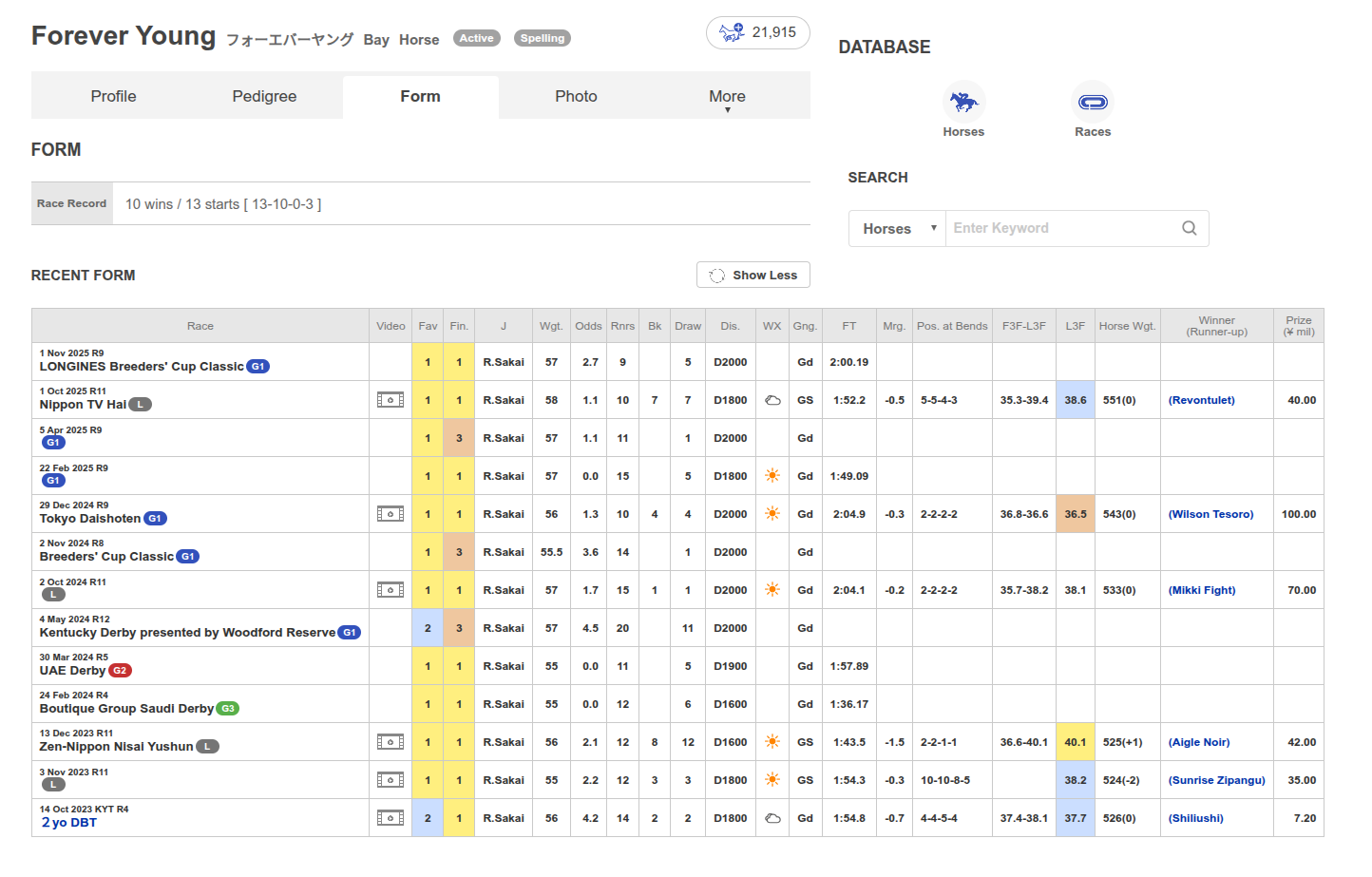Play video for Tokyo Daishoten race
This screenshot has height=877, width=1372.
[391, 514]
